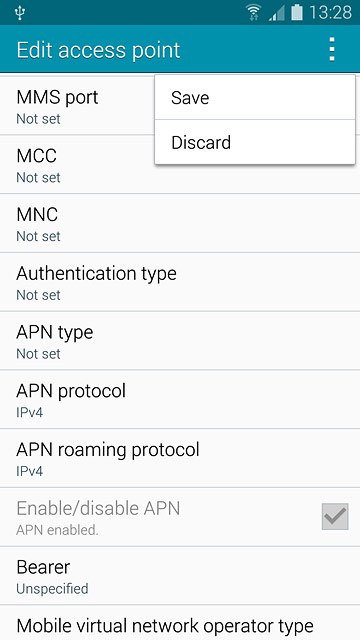
Task: Edit the MMS port setting
Action: pos(78,106)
